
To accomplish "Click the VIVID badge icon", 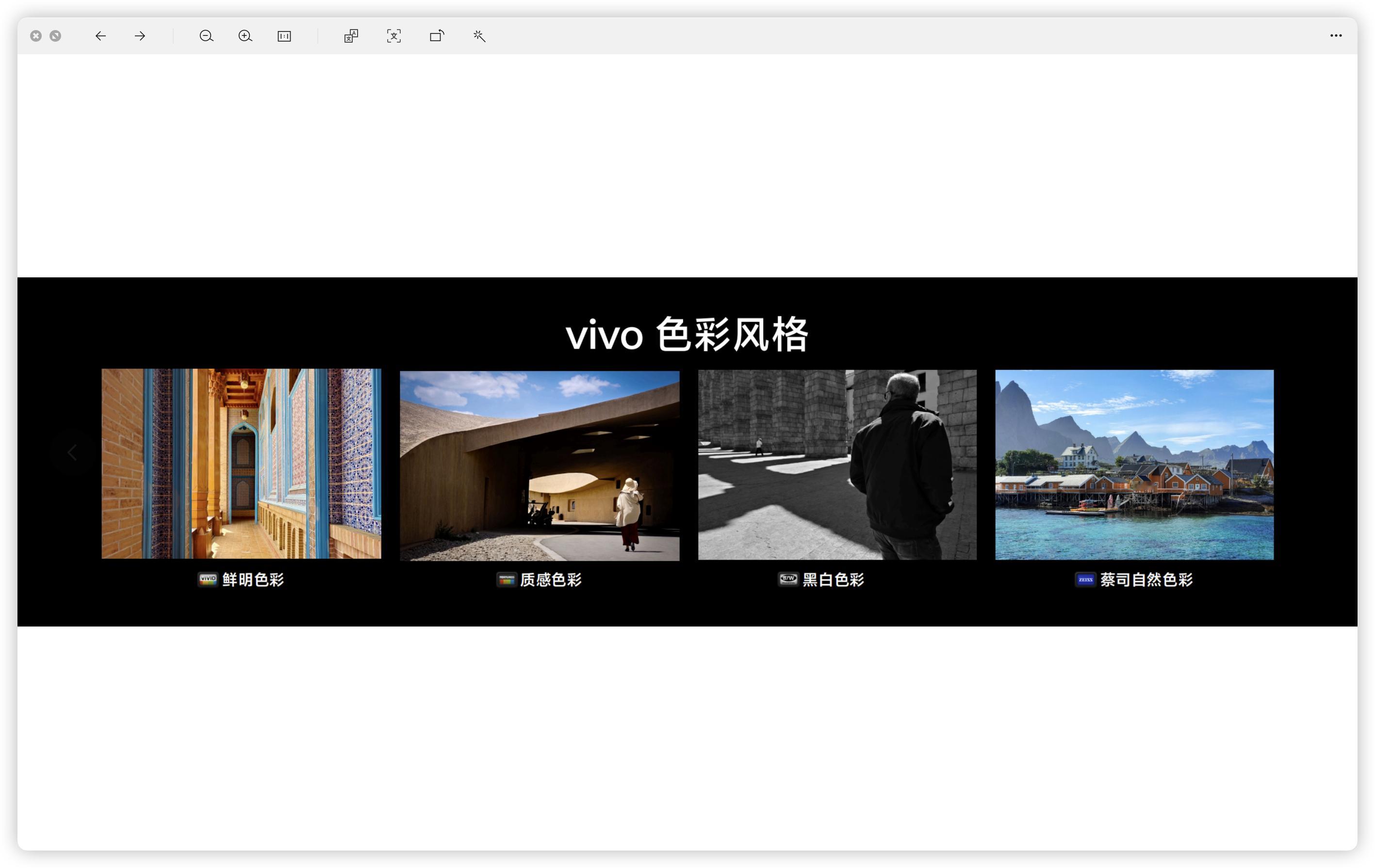I will [208, 579].
